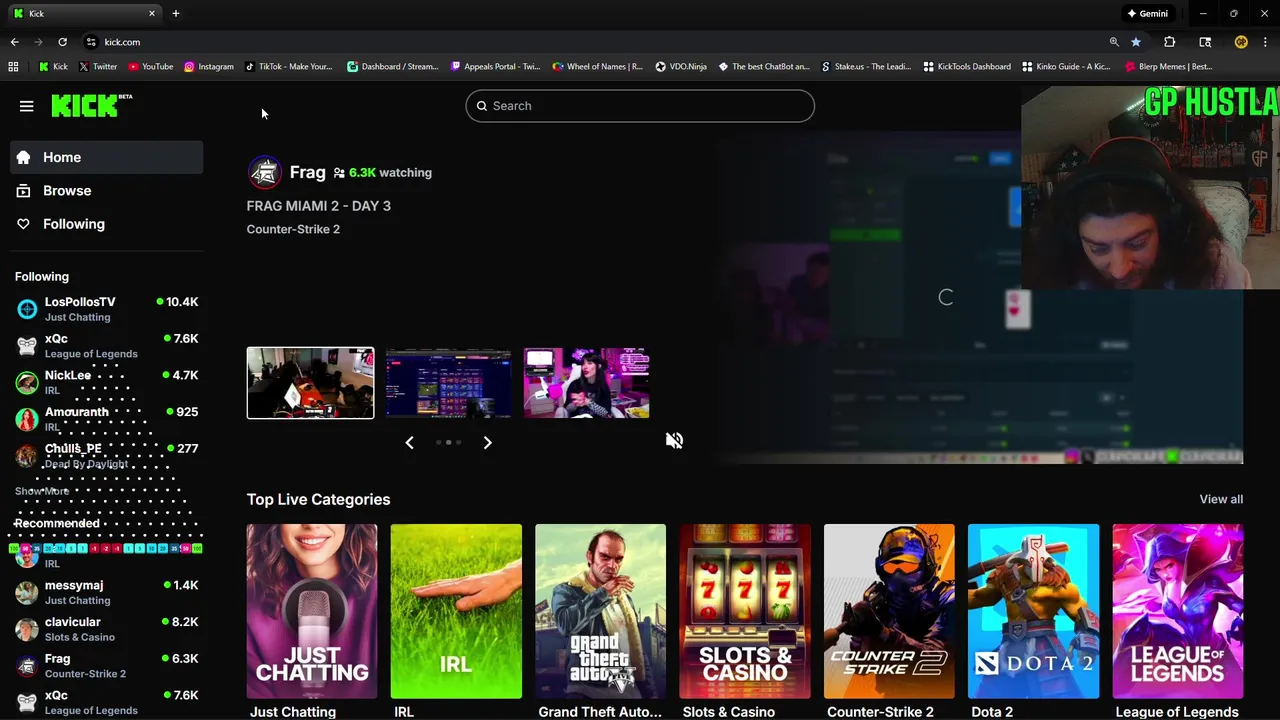The height and width of the screenshot is (720, 1280).
Task: Open the Dota 2 category card
Action: click(x=1033, y=611)
